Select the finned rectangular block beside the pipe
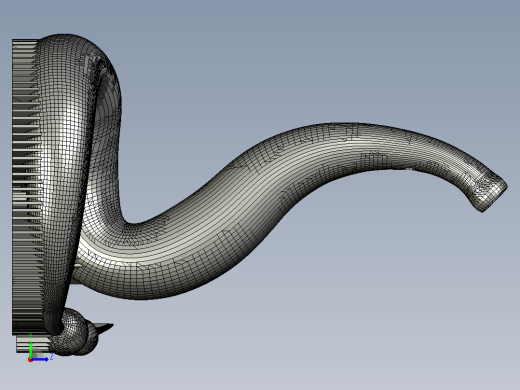 tap(27, 187)
